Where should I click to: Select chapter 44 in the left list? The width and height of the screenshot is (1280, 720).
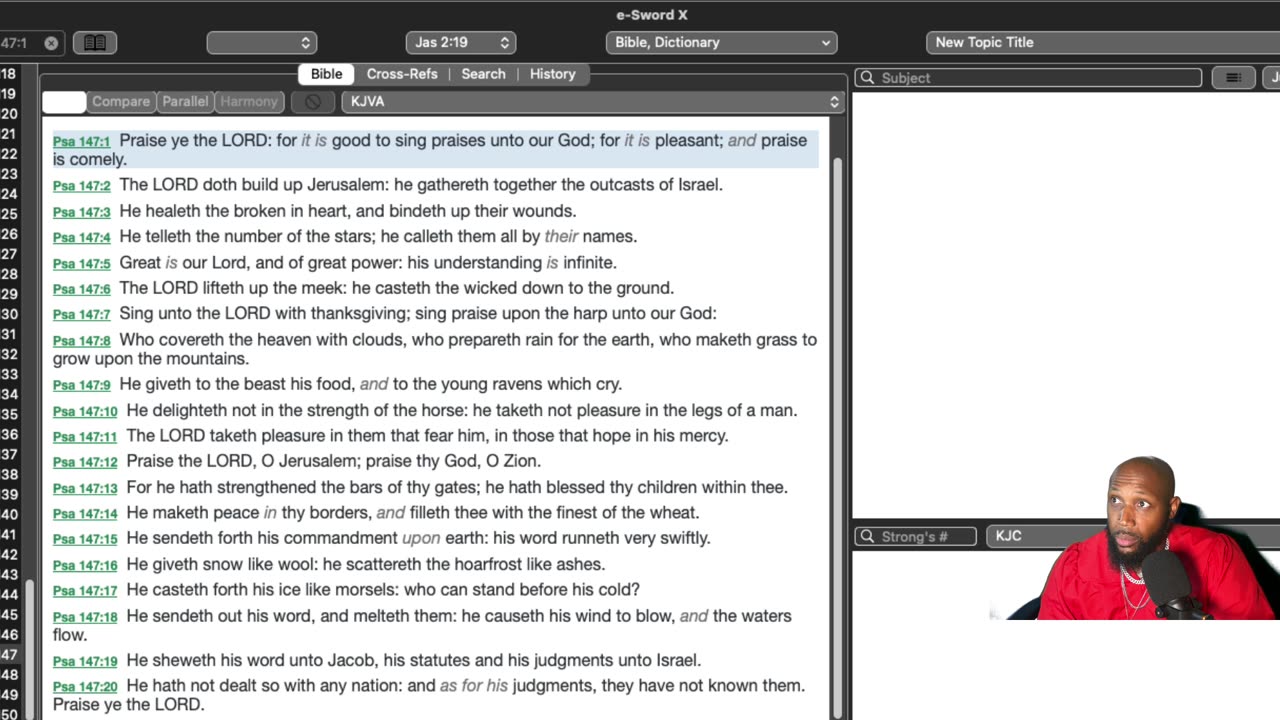(9, 595)
